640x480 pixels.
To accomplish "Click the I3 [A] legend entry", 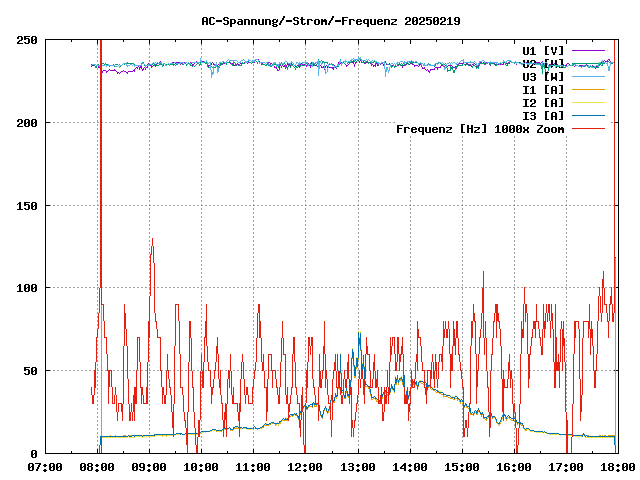I will click(x=543, y=115).
